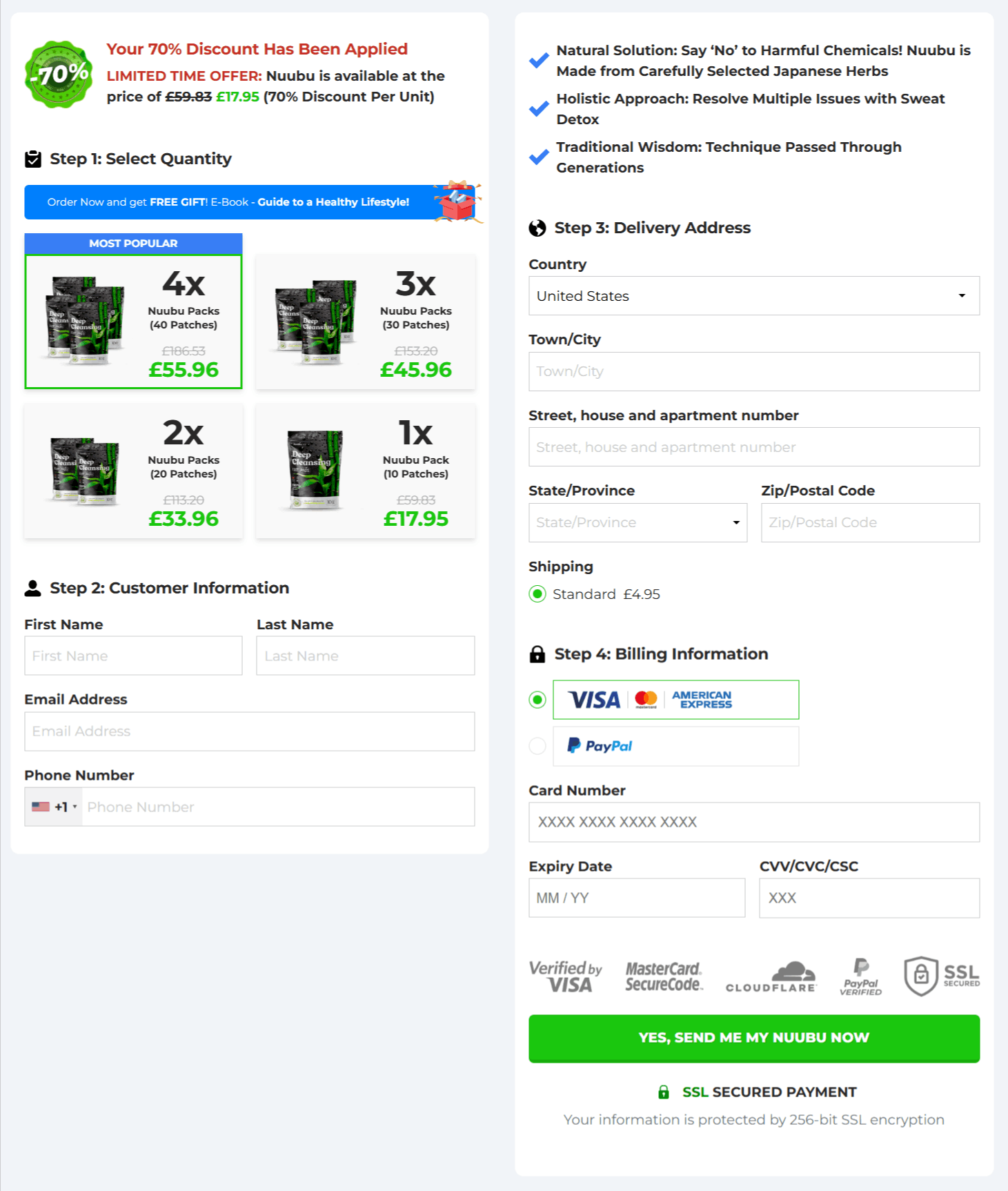
Task: Select Standard £4.95 shipping radio button
Action: coord(537,594)
